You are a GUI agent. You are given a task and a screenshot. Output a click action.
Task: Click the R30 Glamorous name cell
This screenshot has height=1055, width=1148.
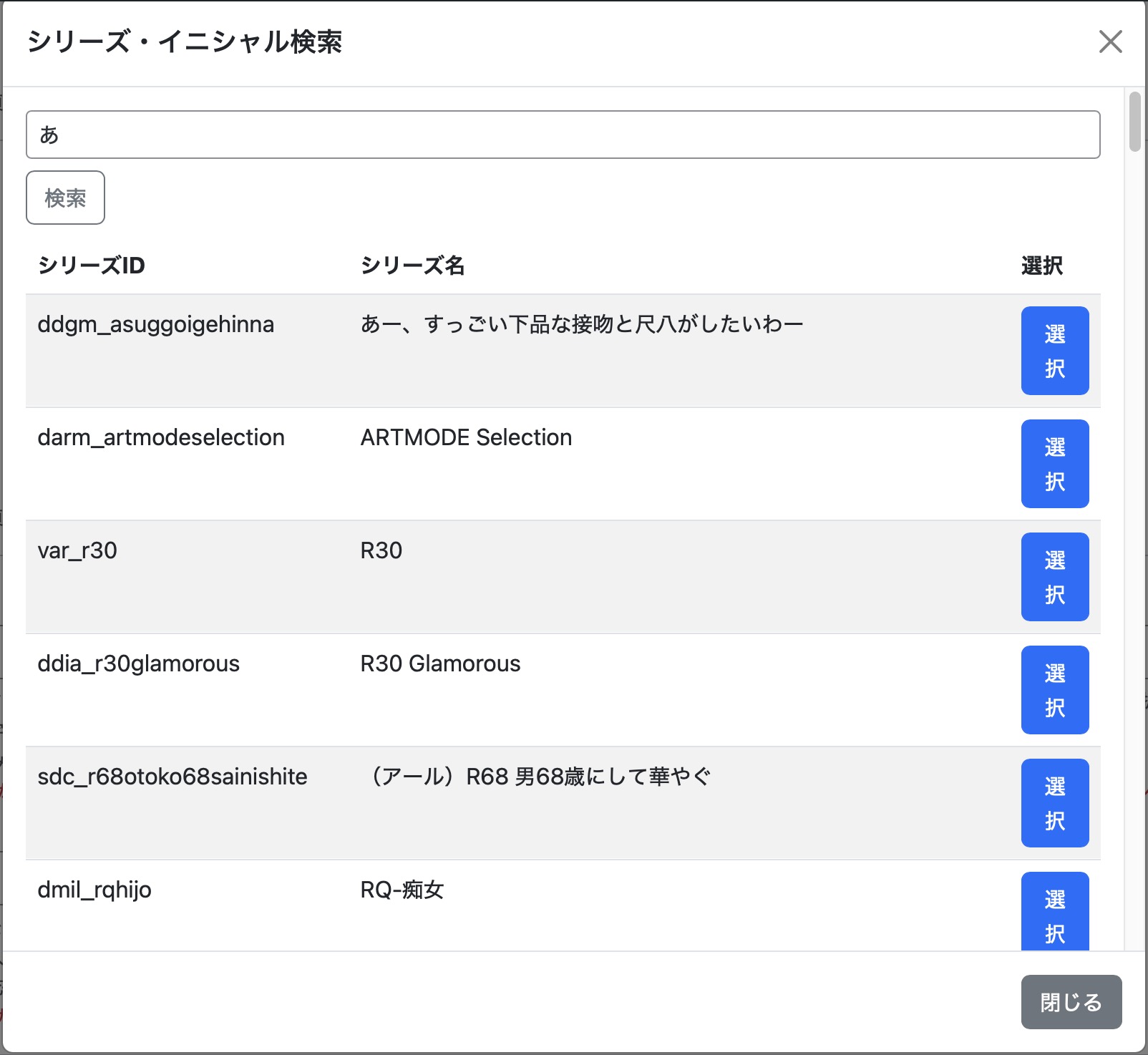click(x=440, y=663)
